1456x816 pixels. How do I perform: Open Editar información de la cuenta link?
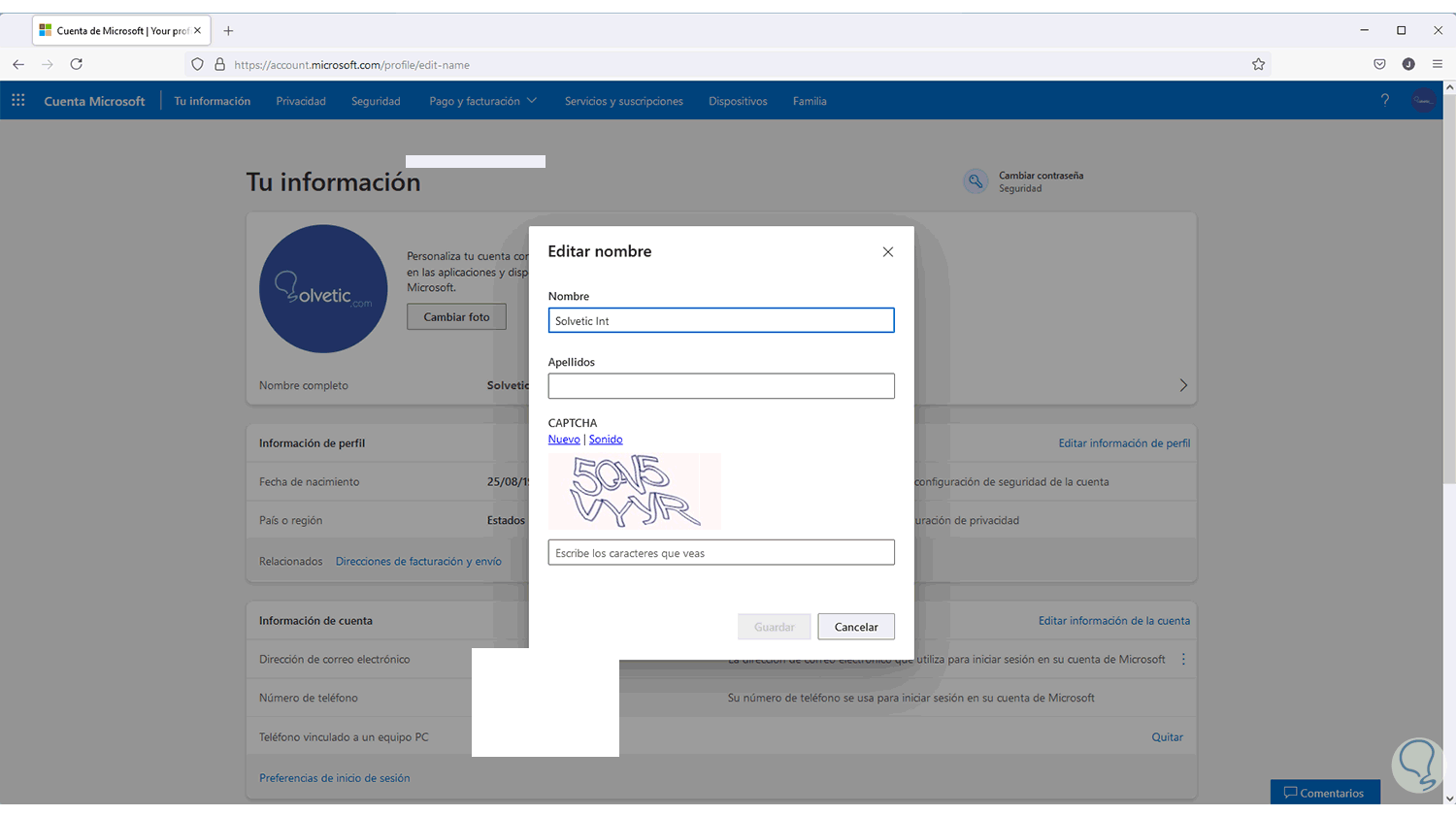click(1114, 621)
